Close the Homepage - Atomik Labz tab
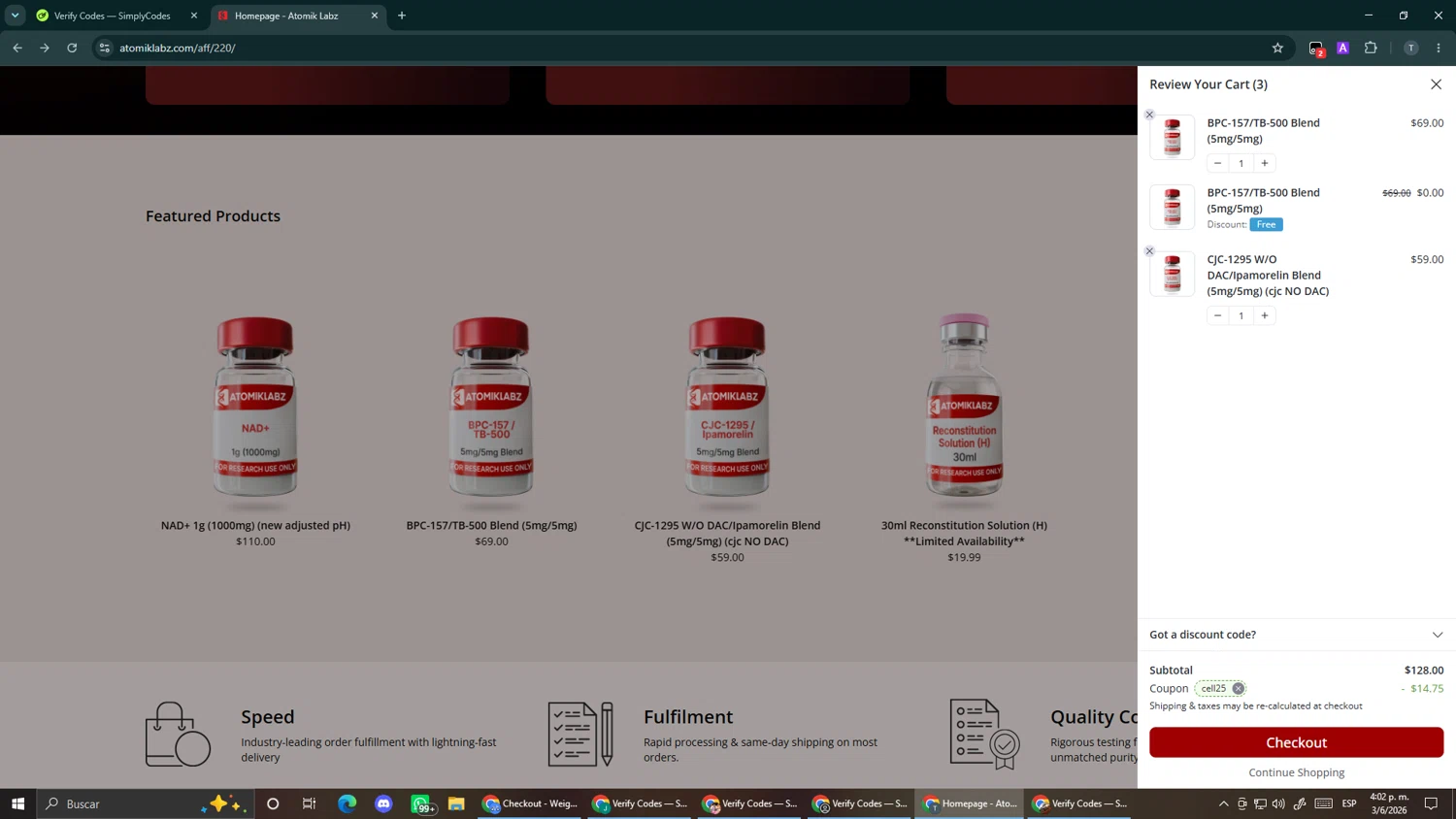1456x819 pixels. [x=375, y=16]
